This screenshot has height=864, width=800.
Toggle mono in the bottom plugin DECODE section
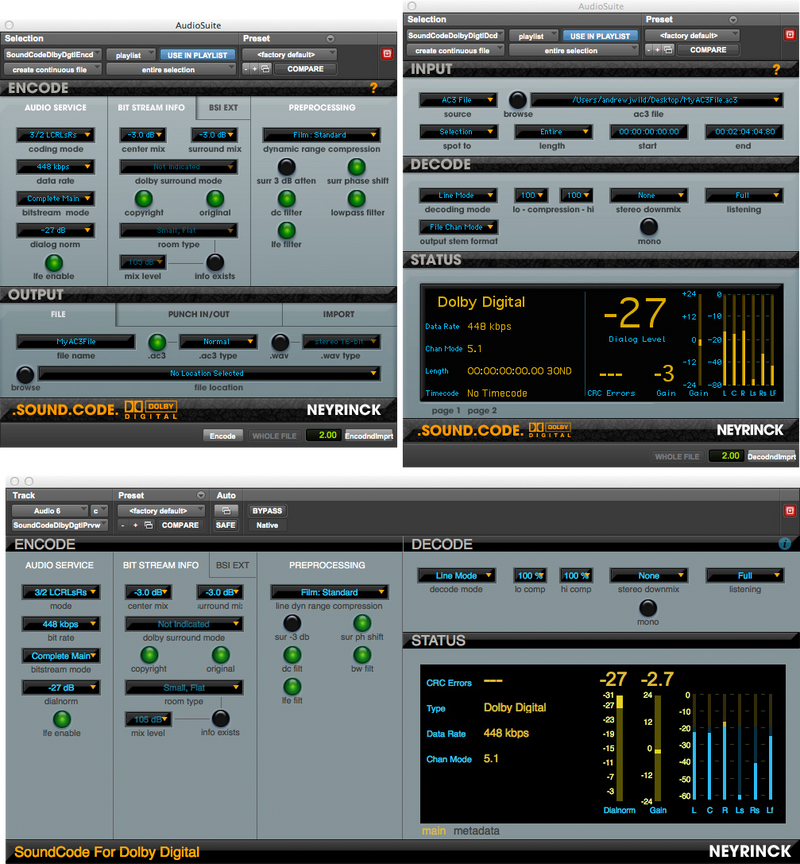[x=648, y=608]
